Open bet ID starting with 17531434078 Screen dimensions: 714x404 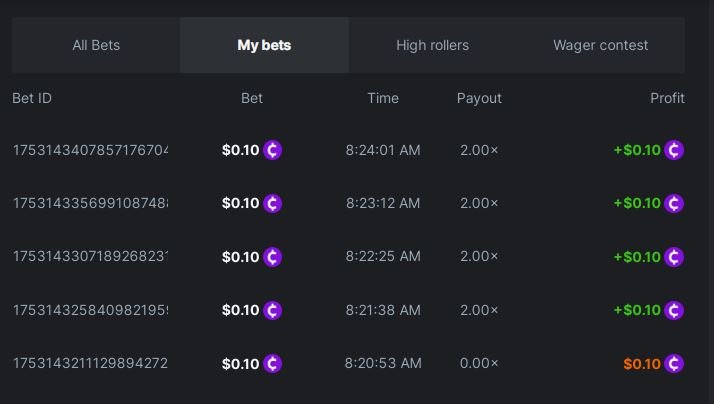click(x=90, y=150)
